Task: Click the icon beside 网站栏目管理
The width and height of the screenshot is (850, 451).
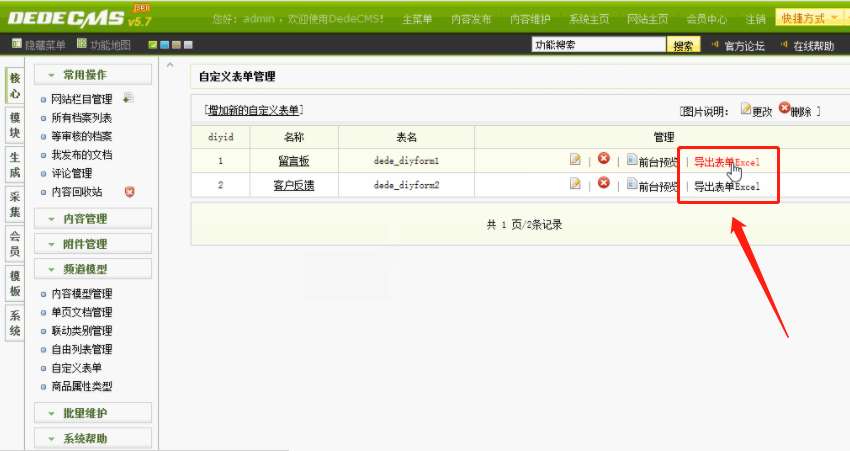Action: tap(128, 98)
